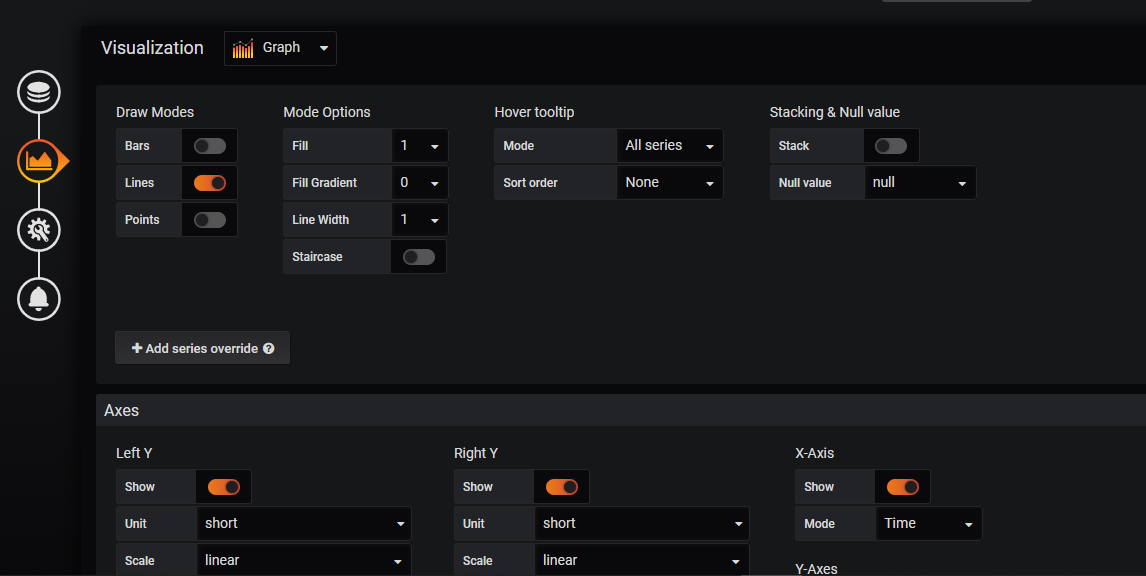The image size is (1146, 576).
Task: Enable the Bars draw mode
Action: pyautogui.click(x=210, y=146)
